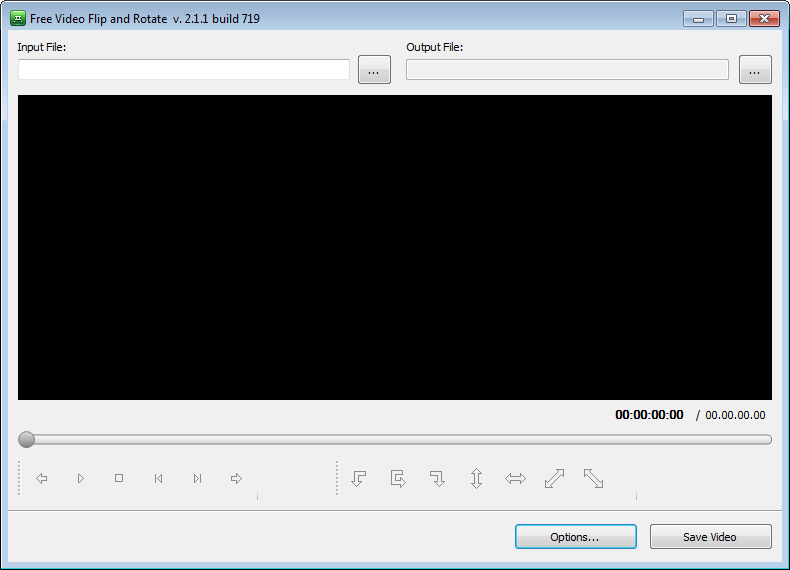
Task: Browse for an output file location
Action: 755,70
